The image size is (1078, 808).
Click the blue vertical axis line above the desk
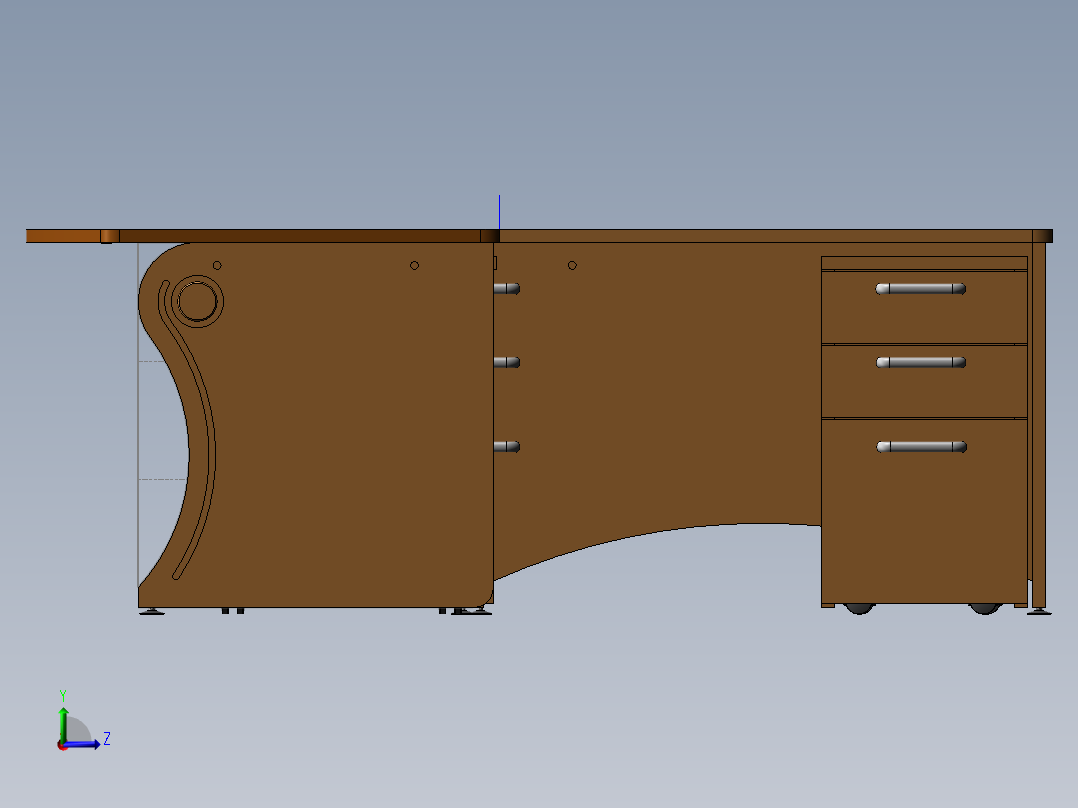pos(499,212)
